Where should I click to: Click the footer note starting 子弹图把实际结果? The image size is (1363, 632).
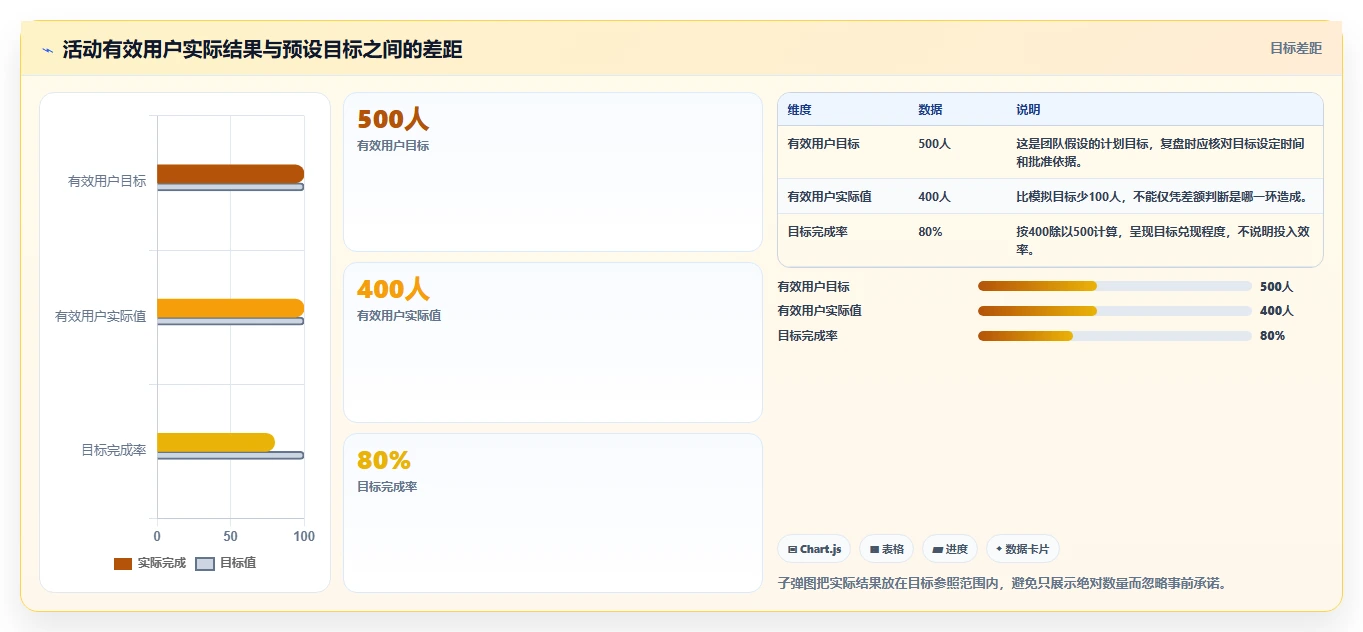point(1002,583)
